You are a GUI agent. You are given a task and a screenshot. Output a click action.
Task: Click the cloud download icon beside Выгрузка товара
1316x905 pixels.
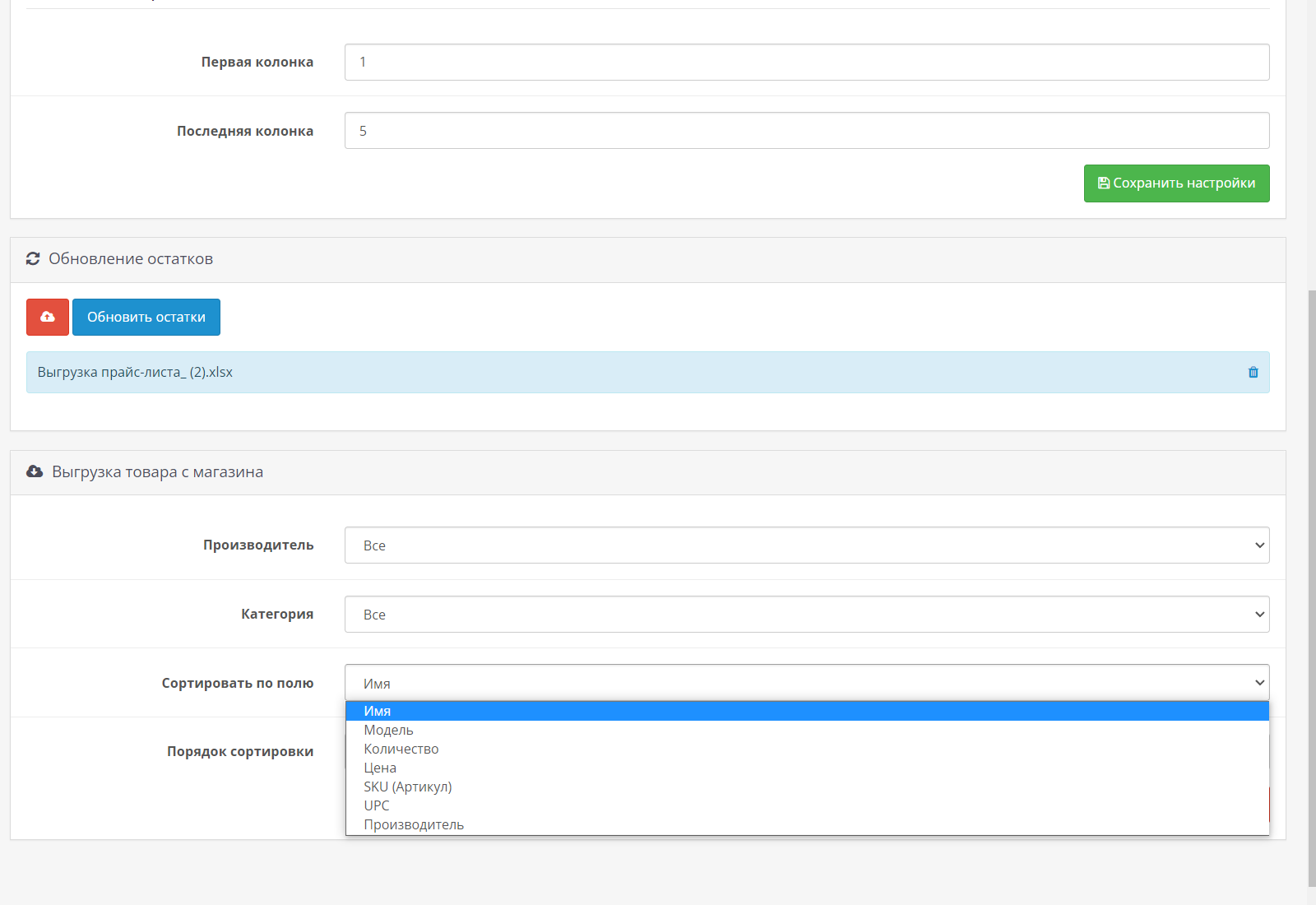[35, 471]
